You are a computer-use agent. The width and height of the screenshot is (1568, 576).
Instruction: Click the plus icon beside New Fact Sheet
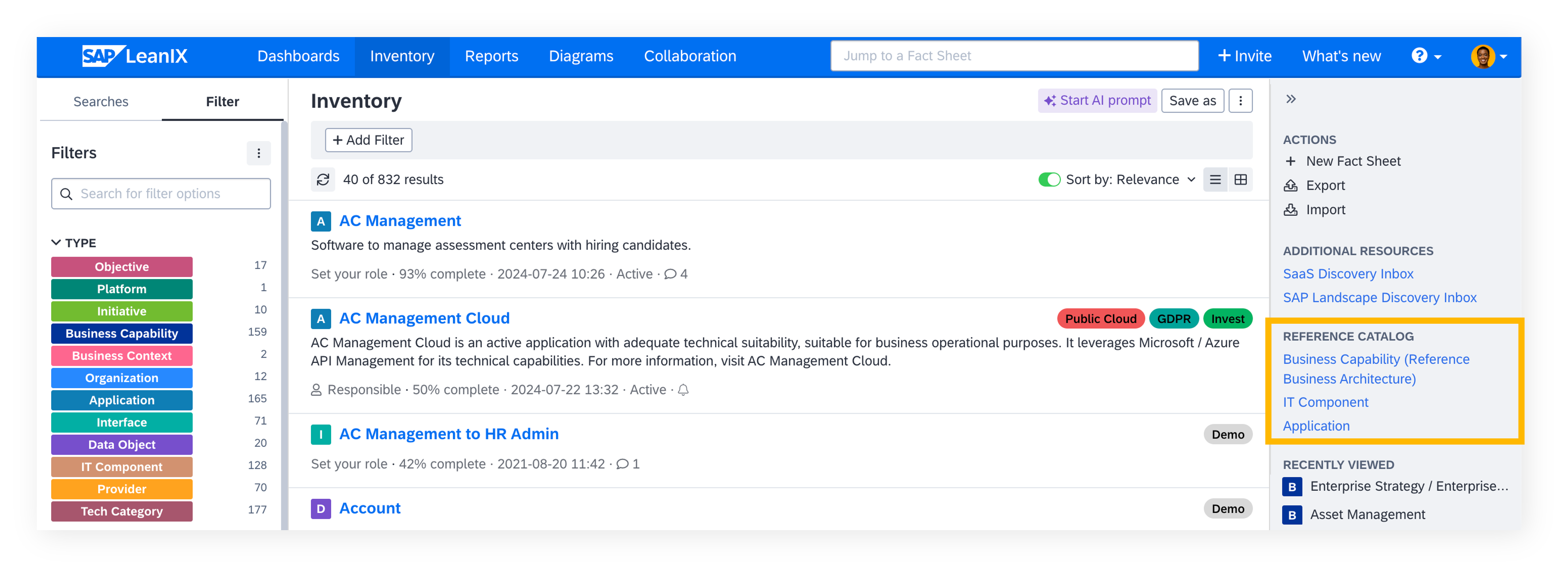coord(1290,161)
